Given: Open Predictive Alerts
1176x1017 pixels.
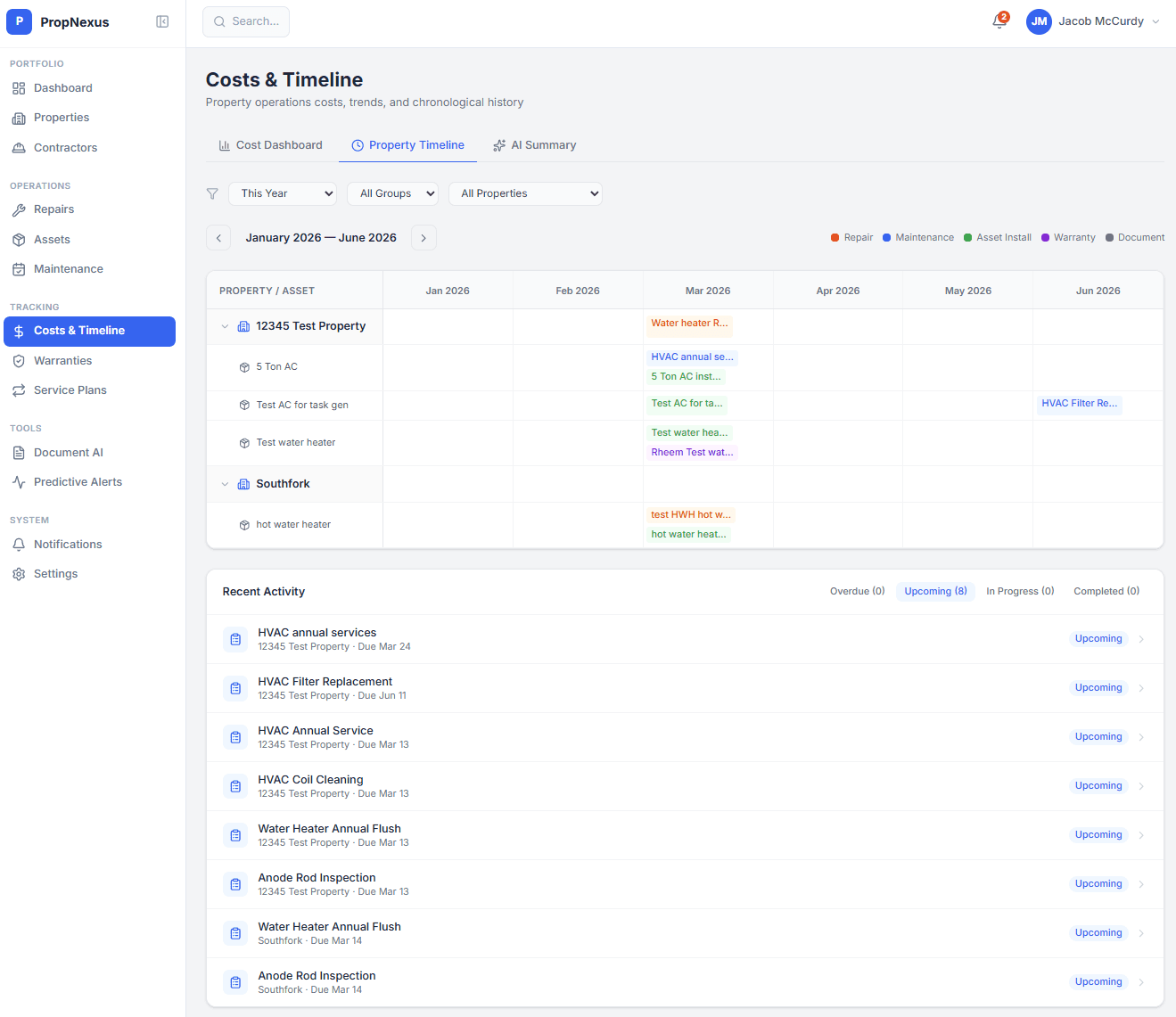Looking at the screenshot, I should pyautogui.click(x=78, y=481).
